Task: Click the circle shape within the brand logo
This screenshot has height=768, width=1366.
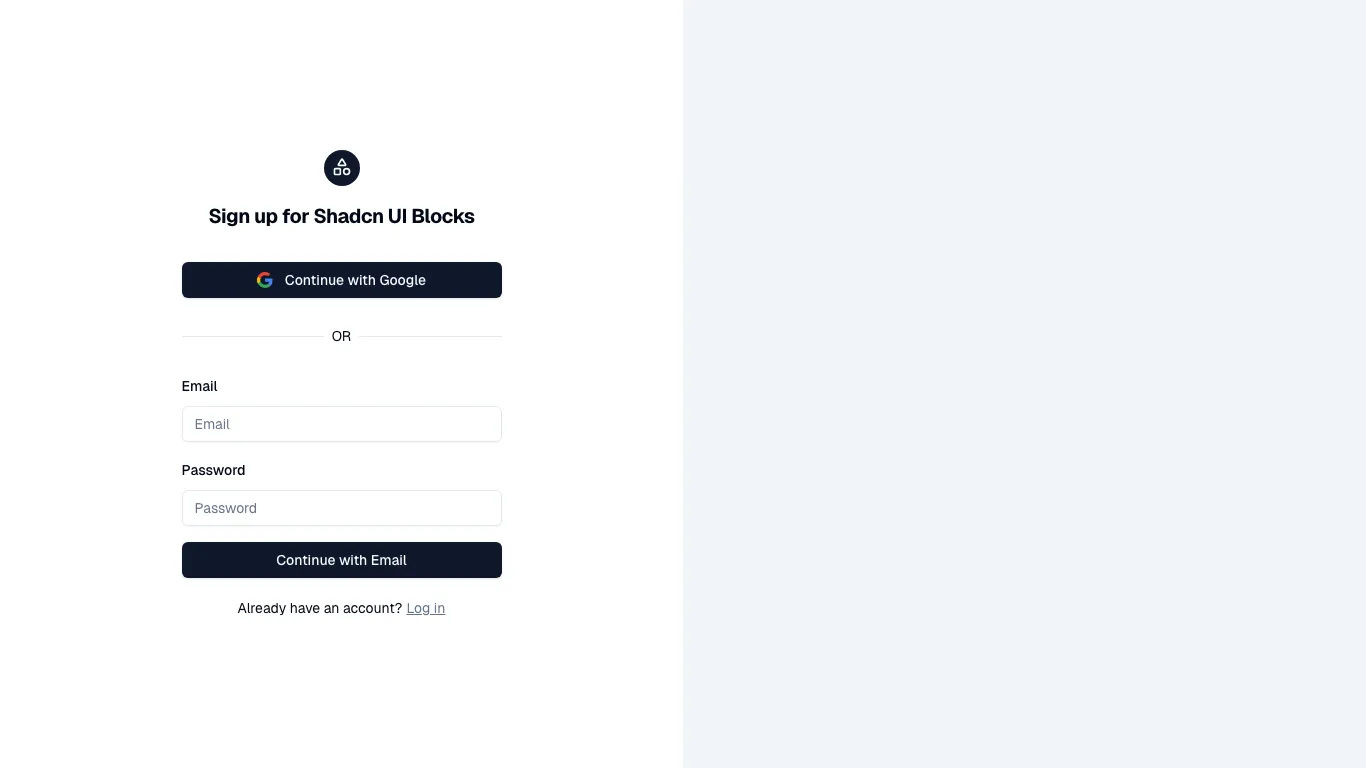Action: point(346,171)
